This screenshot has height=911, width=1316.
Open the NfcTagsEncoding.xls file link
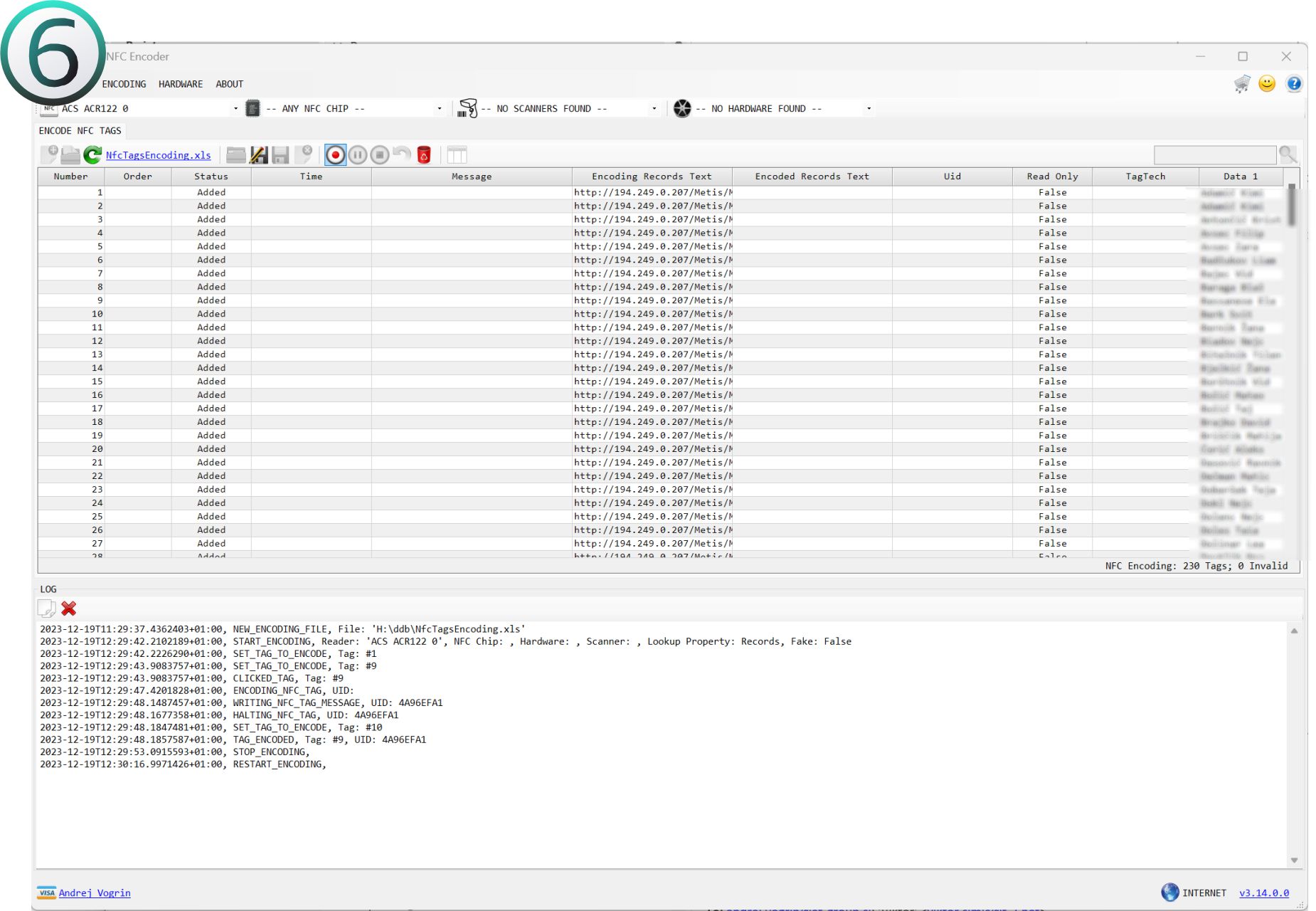click(158, 155)
